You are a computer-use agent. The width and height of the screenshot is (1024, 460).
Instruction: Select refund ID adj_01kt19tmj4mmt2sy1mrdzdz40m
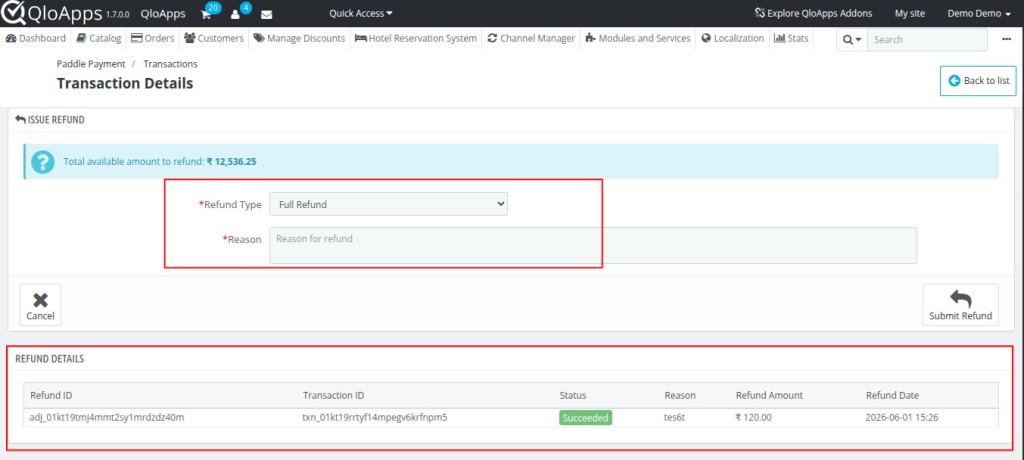tap(107, 418)
